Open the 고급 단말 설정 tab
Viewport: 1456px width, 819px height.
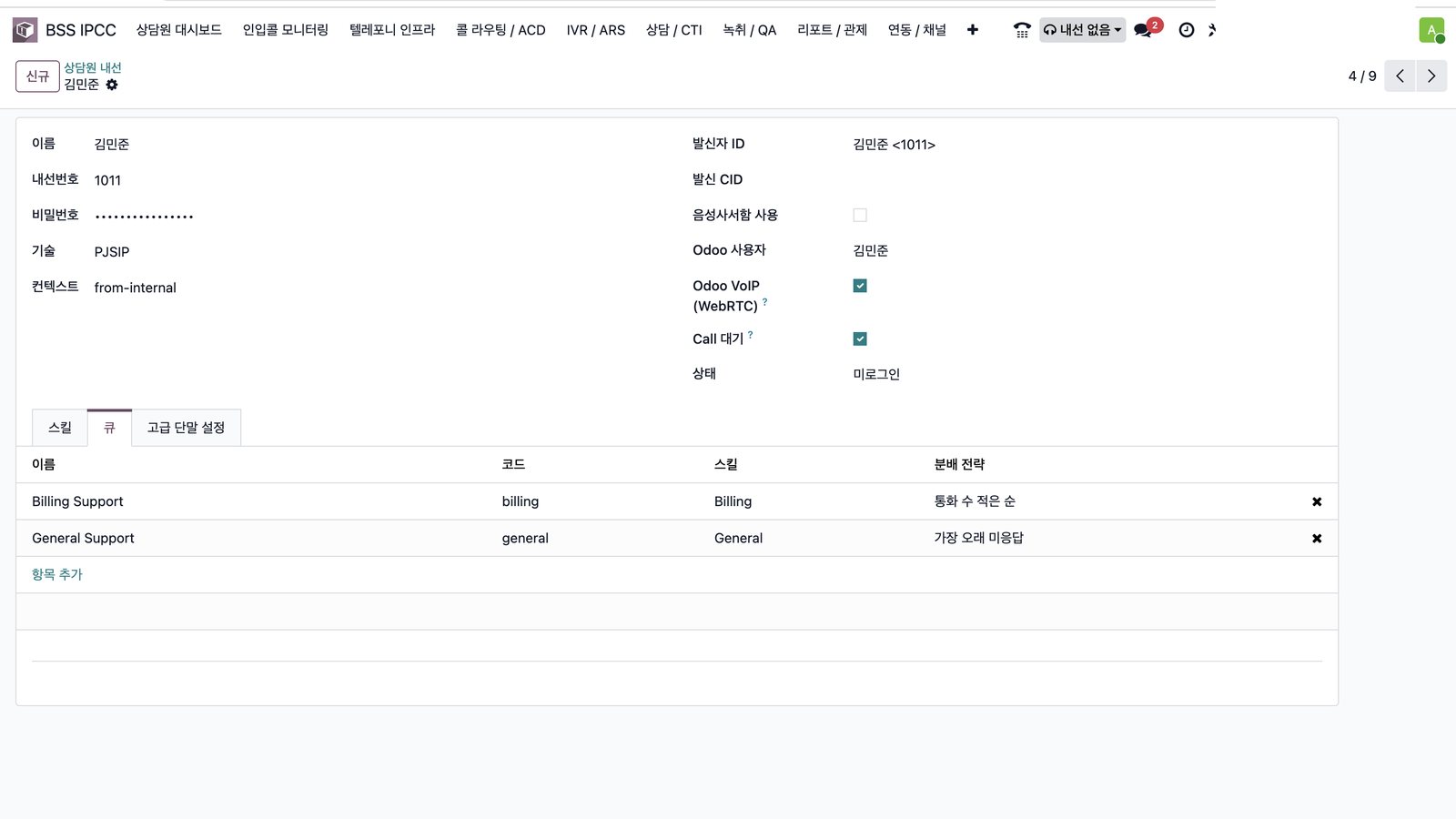point(187,428)
